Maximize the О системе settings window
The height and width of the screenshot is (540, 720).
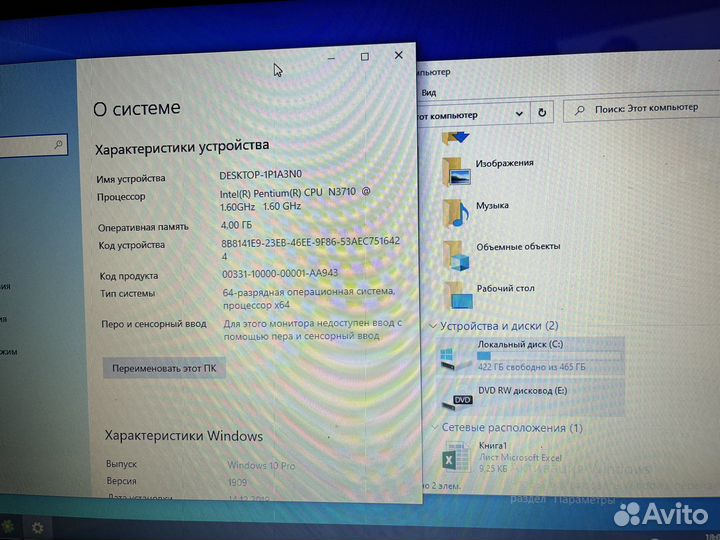[x=365, y=57]
